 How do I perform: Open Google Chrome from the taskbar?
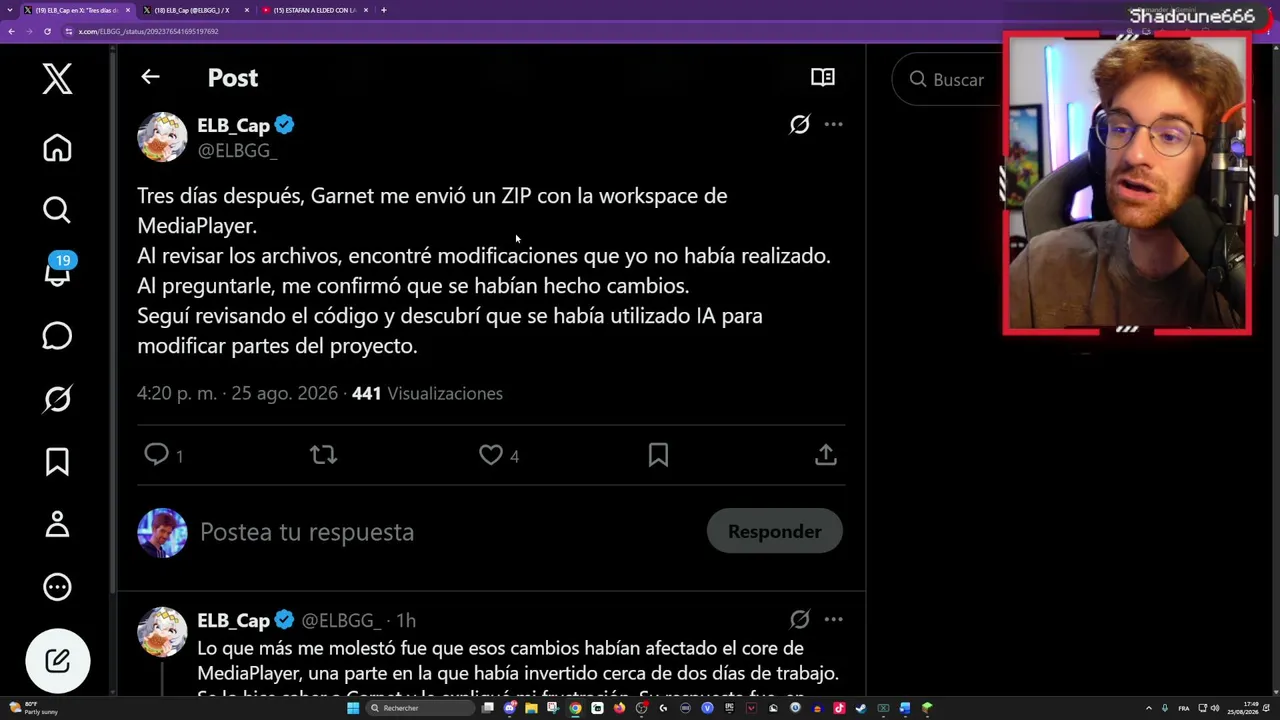click(575, 708)
